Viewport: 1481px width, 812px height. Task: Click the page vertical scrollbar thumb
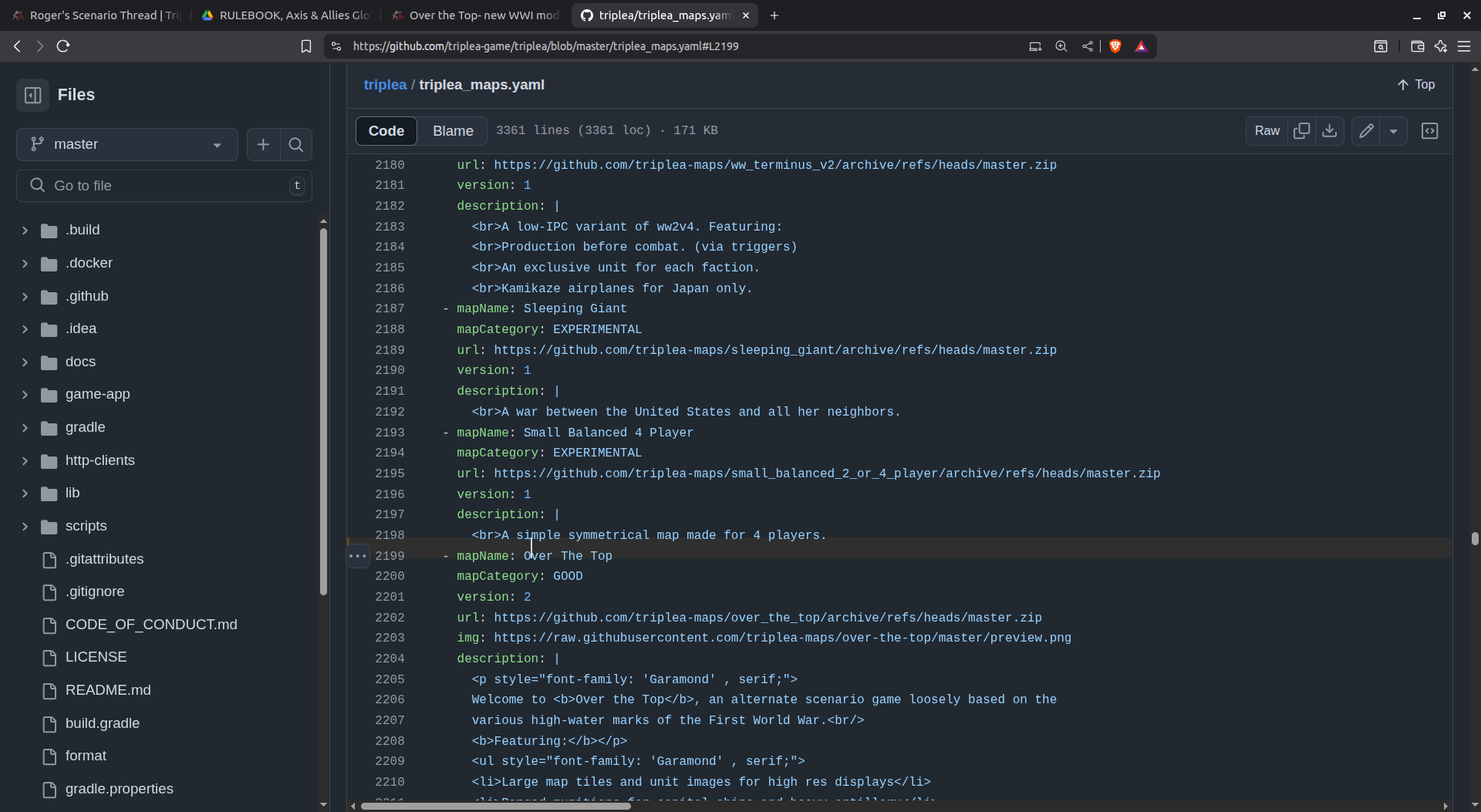1474,538
